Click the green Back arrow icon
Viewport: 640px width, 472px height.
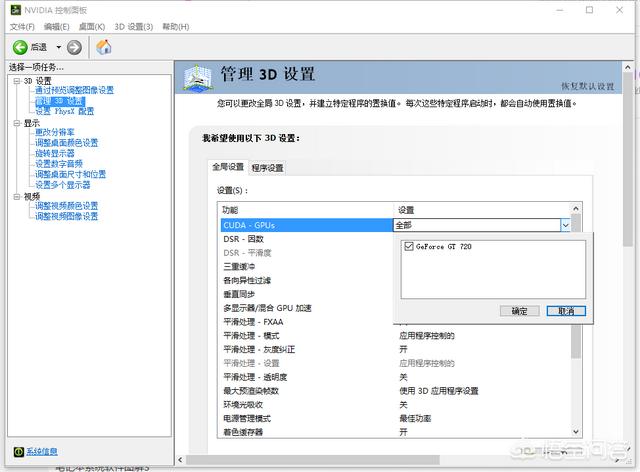(19, 47)
